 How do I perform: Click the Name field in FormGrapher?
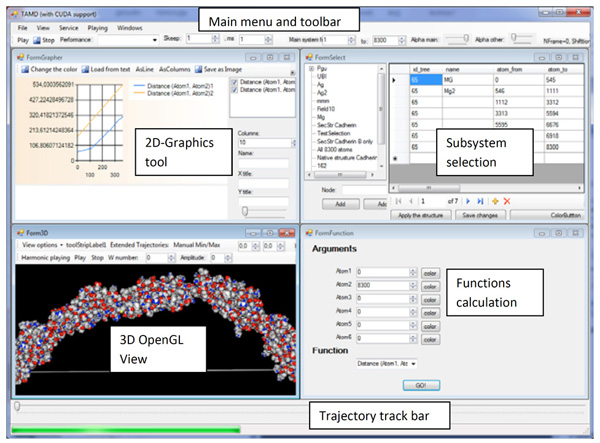[x=263, y=163]
